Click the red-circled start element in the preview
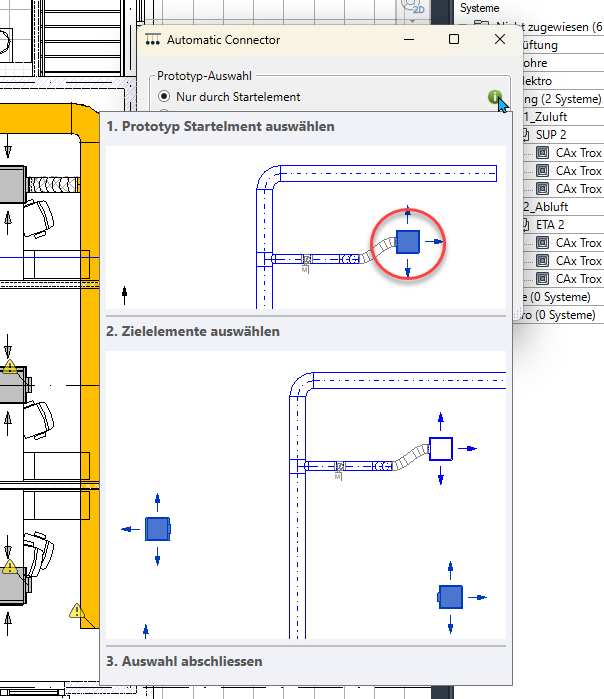The height and width of the screenshot is (699, 604). (x=407, y=241)
